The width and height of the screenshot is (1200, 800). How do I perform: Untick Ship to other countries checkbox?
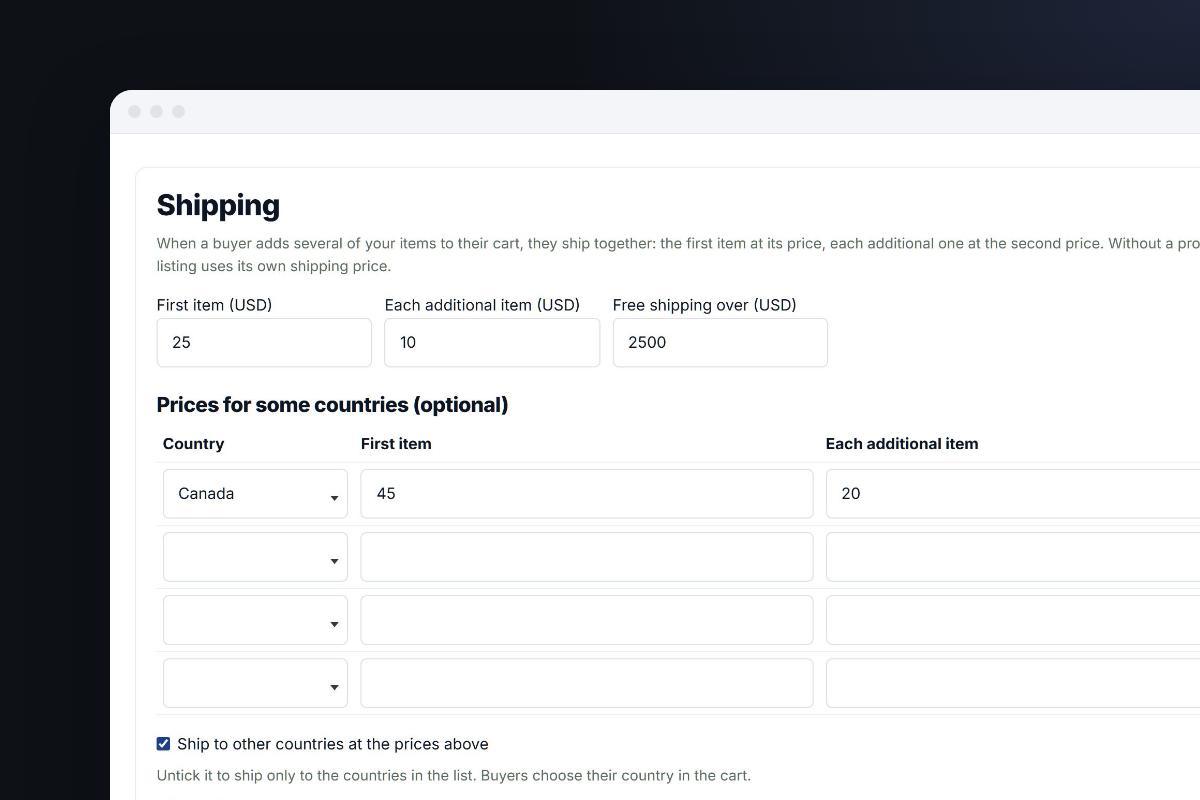(163, 743)
